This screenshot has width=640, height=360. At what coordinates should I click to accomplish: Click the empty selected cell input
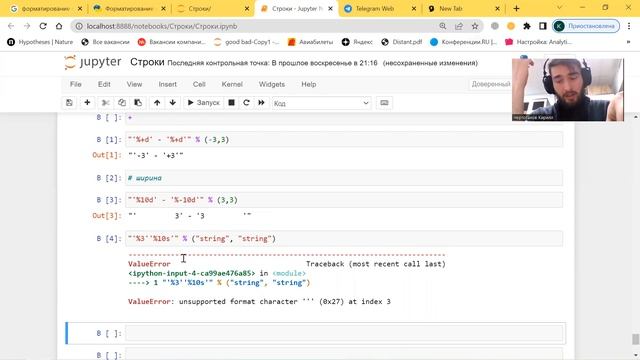click(344, 333)
